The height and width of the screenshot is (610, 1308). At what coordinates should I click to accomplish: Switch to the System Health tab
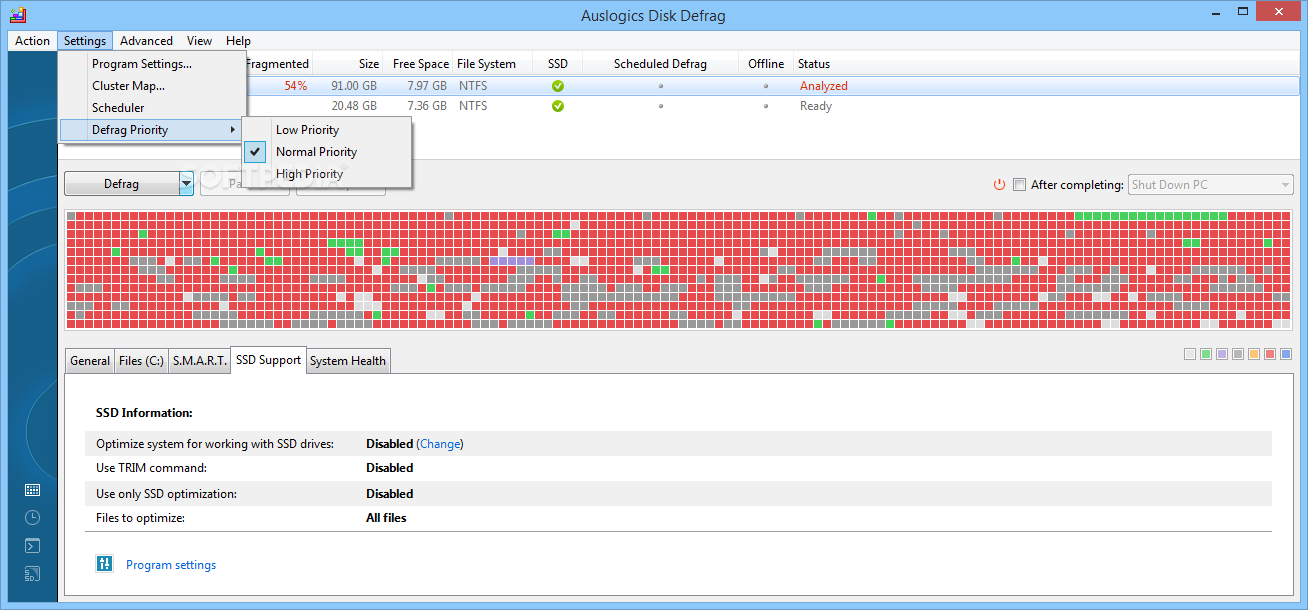click(x=348, y=361)
